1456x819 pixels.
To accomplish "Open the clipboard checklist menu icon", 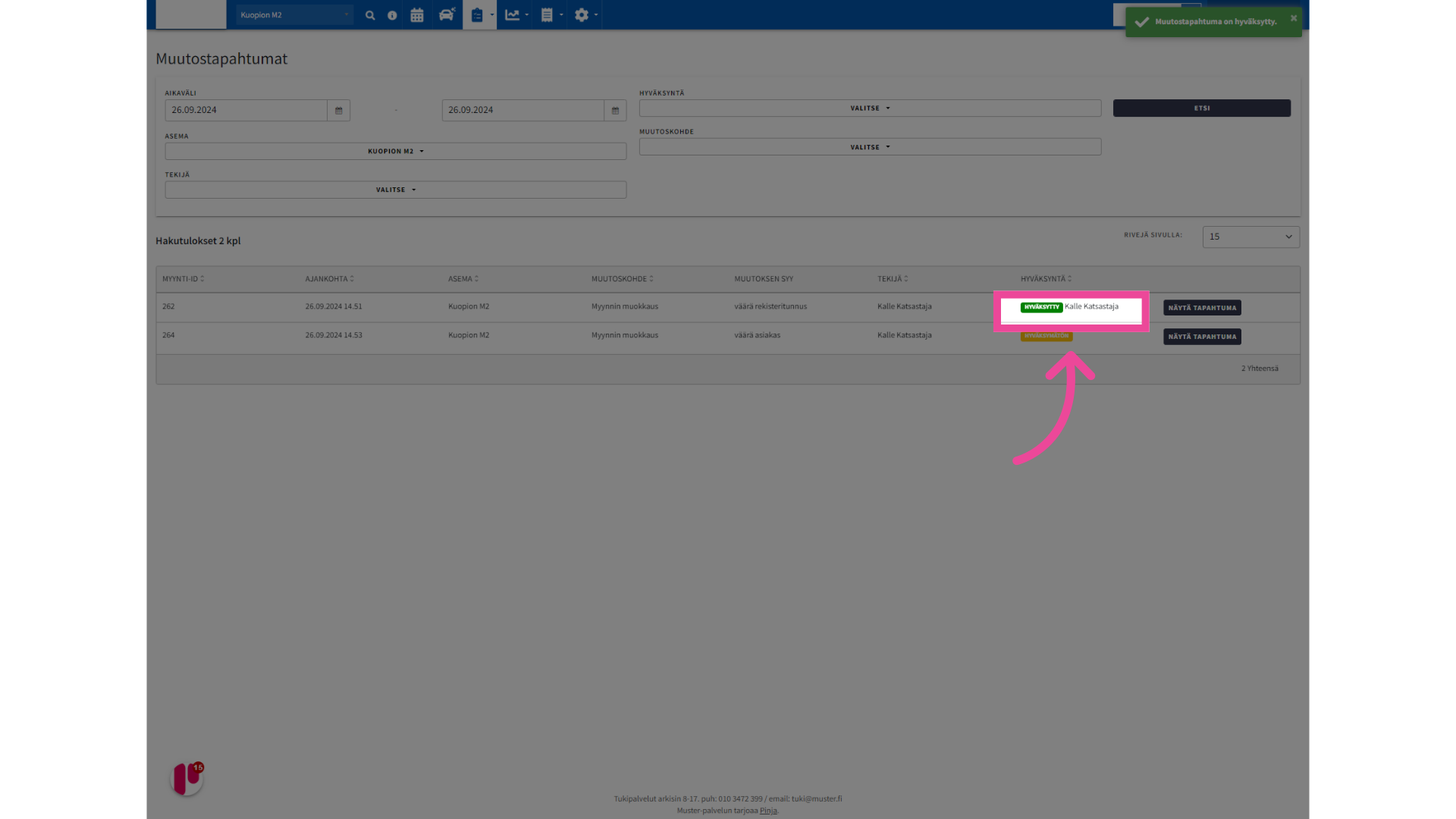I will point(480,15).
